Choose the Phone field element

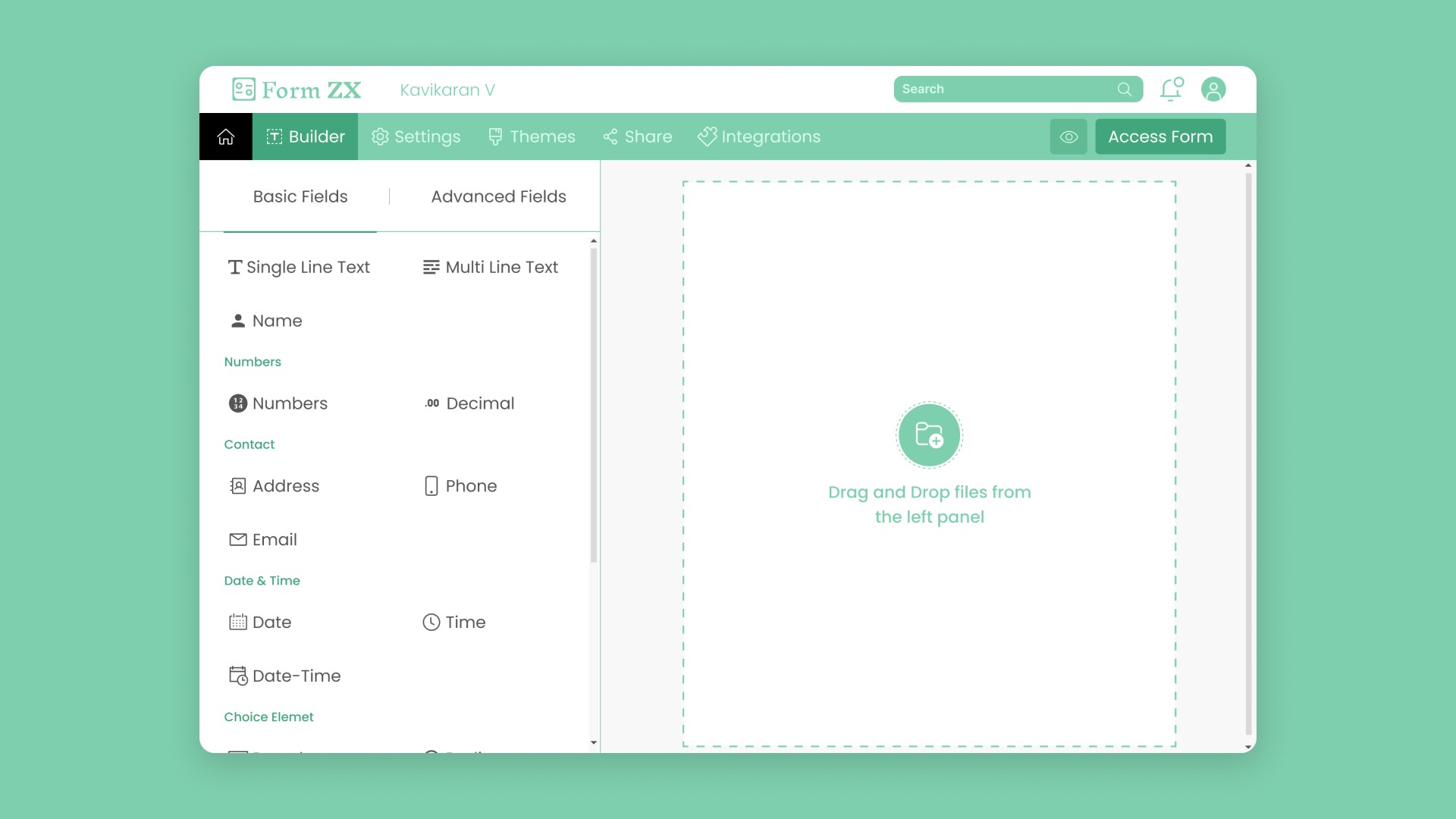click(x=460, y=486)
